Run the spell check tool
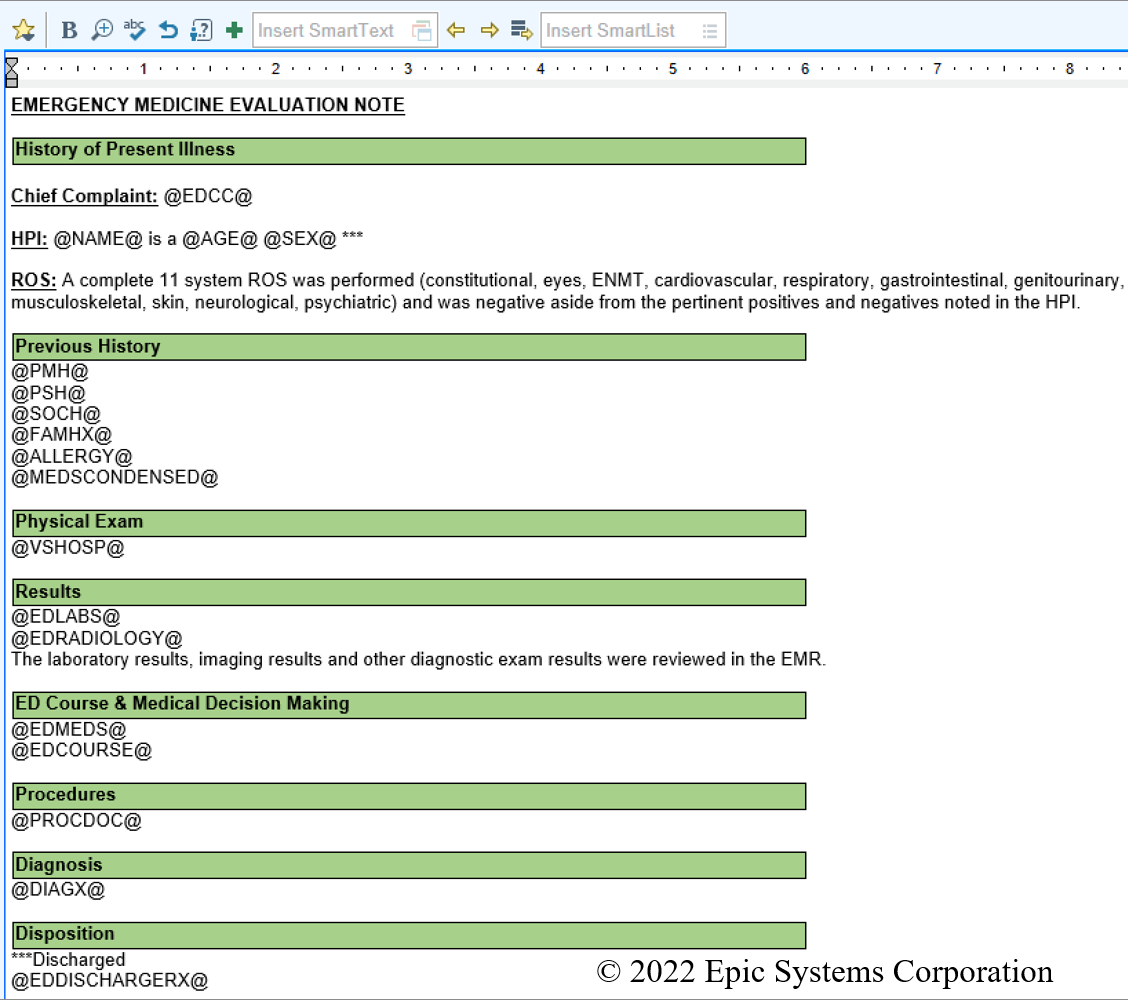The image size is (1128, 1000). coord(135,31)
